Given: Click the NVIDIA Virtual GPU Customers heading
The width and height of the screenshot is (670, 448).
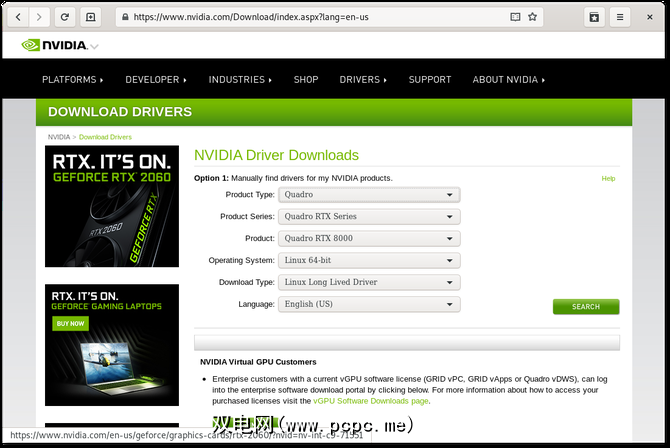Looking at the screenshot, I should tap(258, 362).
